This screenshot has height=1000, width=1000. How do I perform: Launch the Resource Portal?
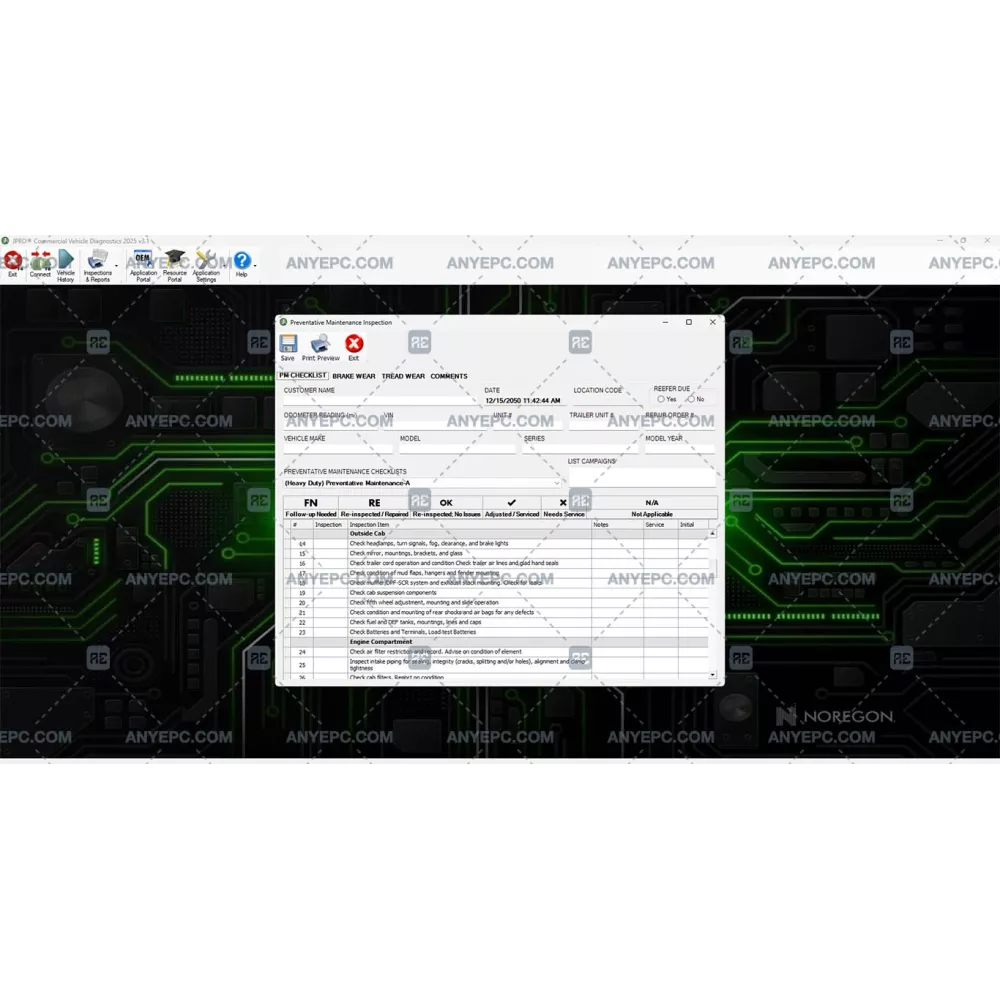[175, 263]
